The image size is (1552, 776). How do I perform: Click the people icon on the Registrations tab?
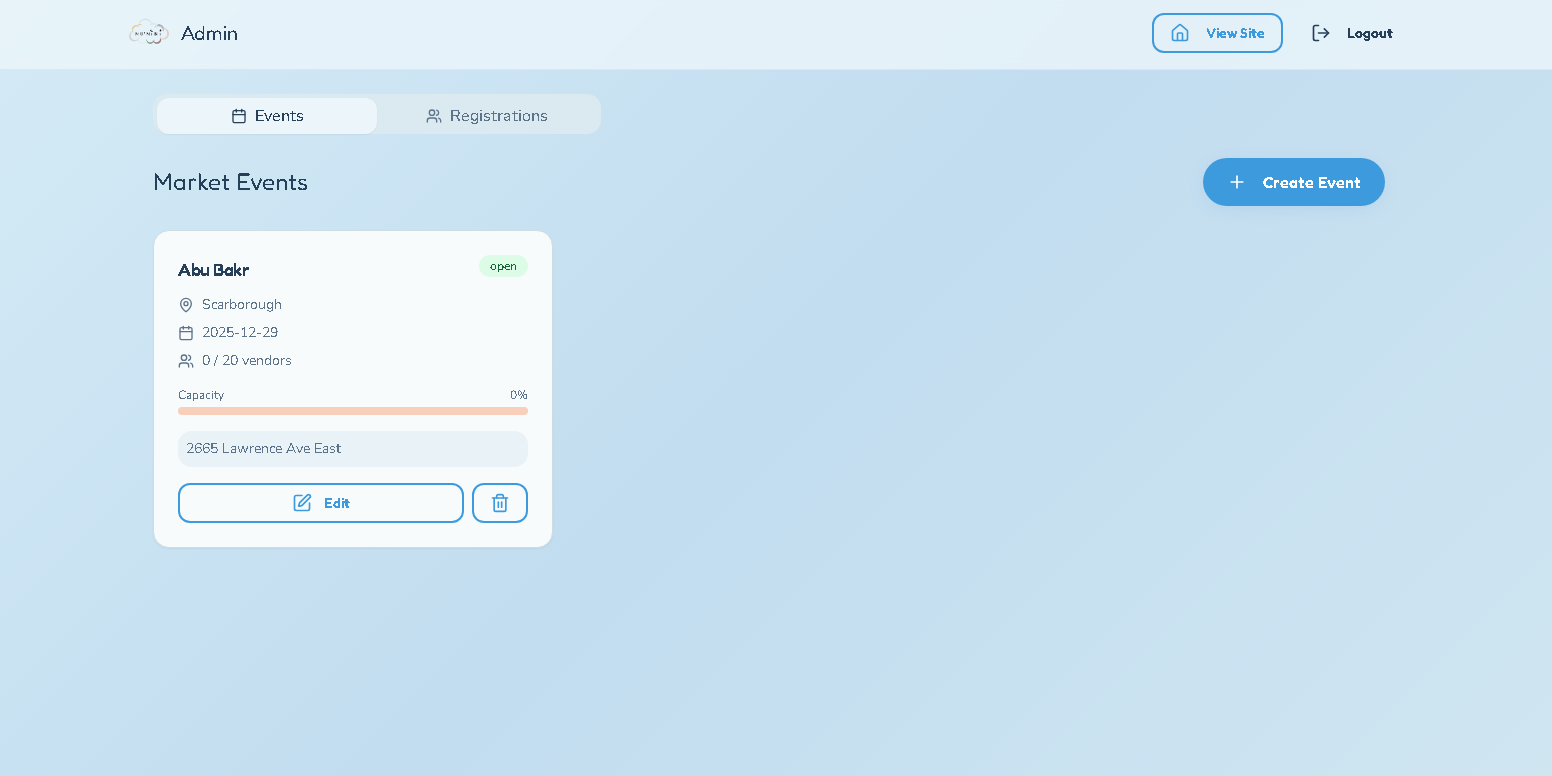[434, 115]
